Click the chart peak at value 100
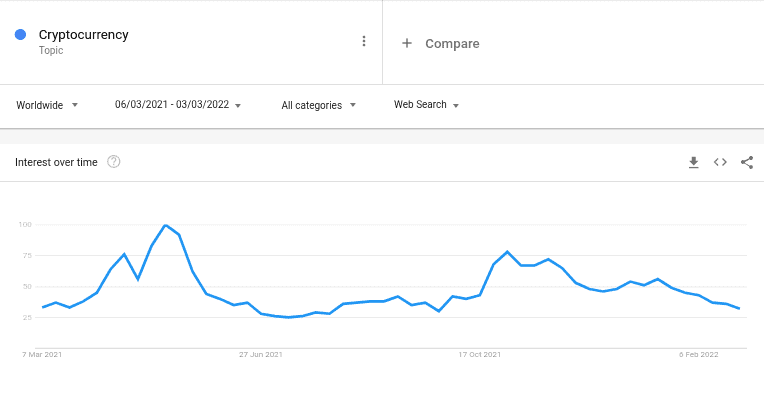Viewport: 764px width, 402px height. pos(166,225)
